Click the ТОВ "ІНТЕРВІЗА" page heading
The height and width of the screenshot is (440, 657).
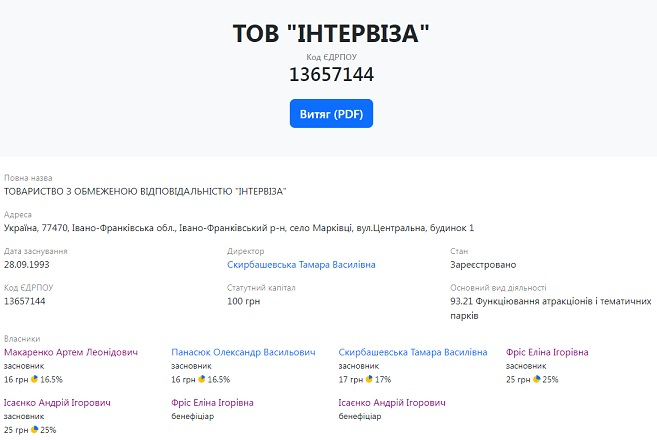coord(331,33)
